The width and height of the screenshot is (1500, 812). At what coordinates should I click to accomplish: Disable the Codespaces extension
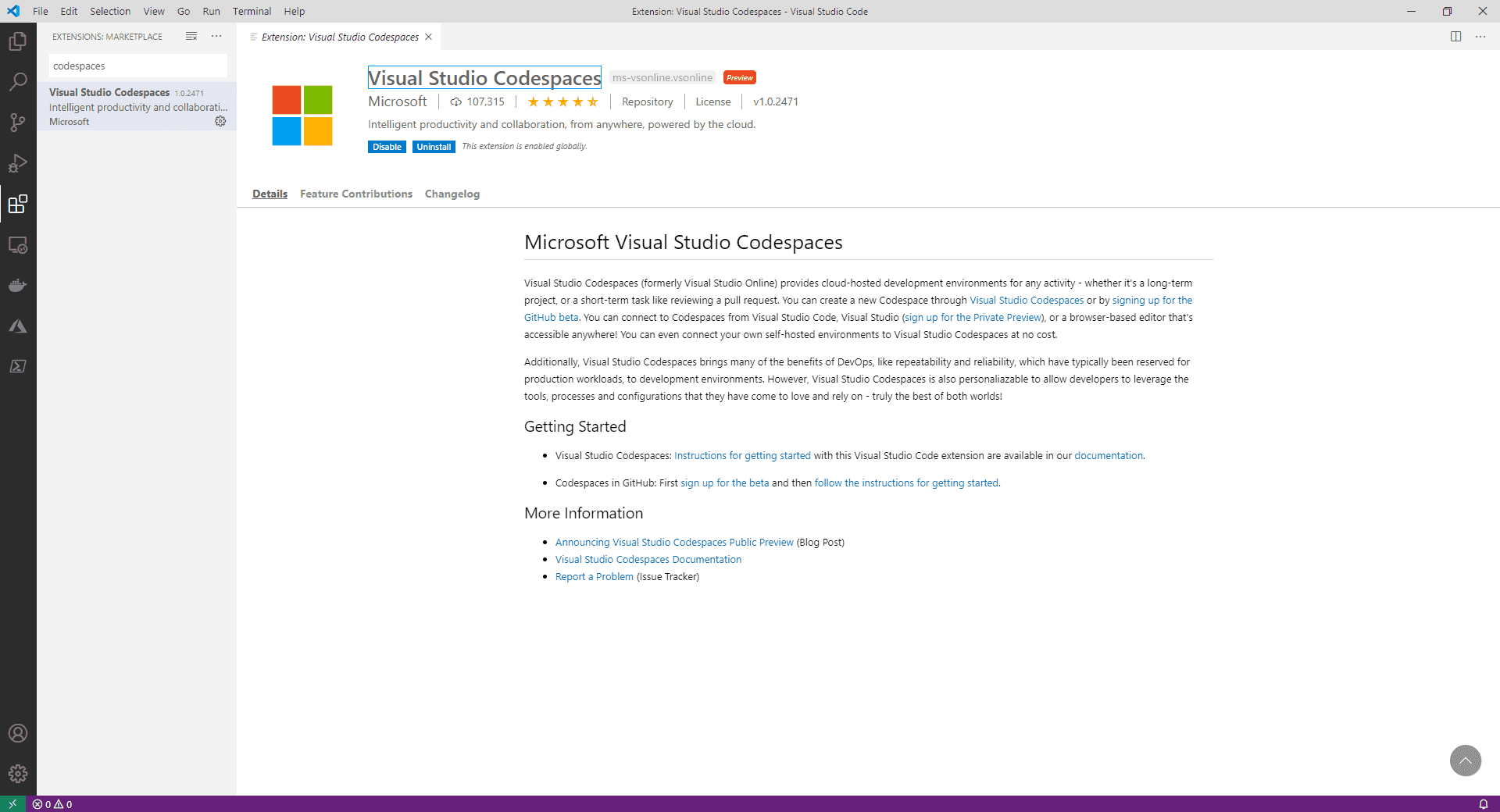(x=387, y=147)
